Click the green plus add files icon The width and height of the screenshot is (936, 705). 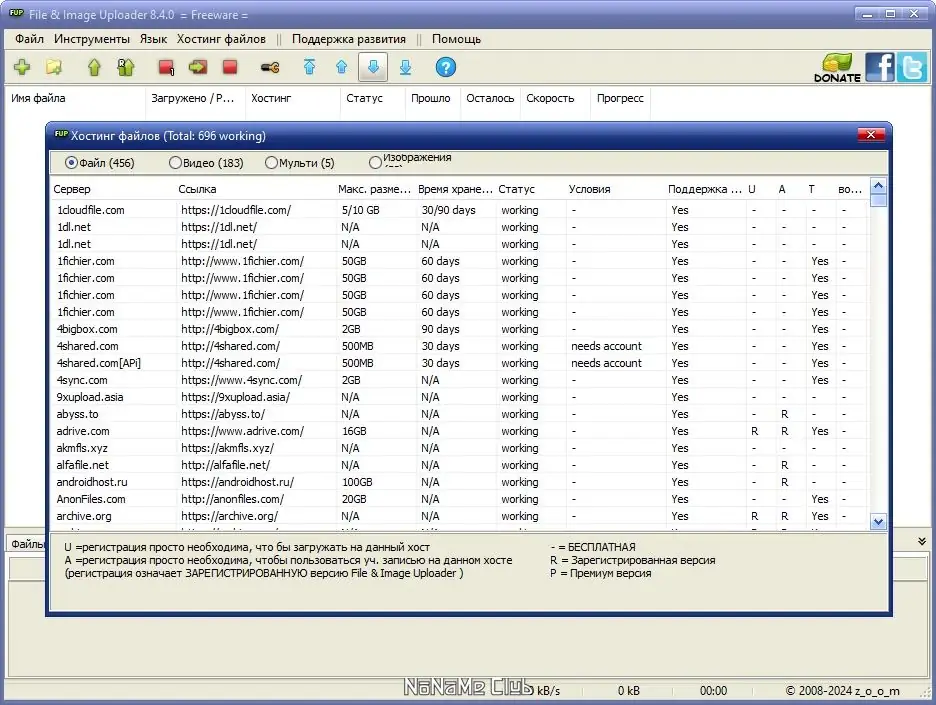[x=22, y=67]
